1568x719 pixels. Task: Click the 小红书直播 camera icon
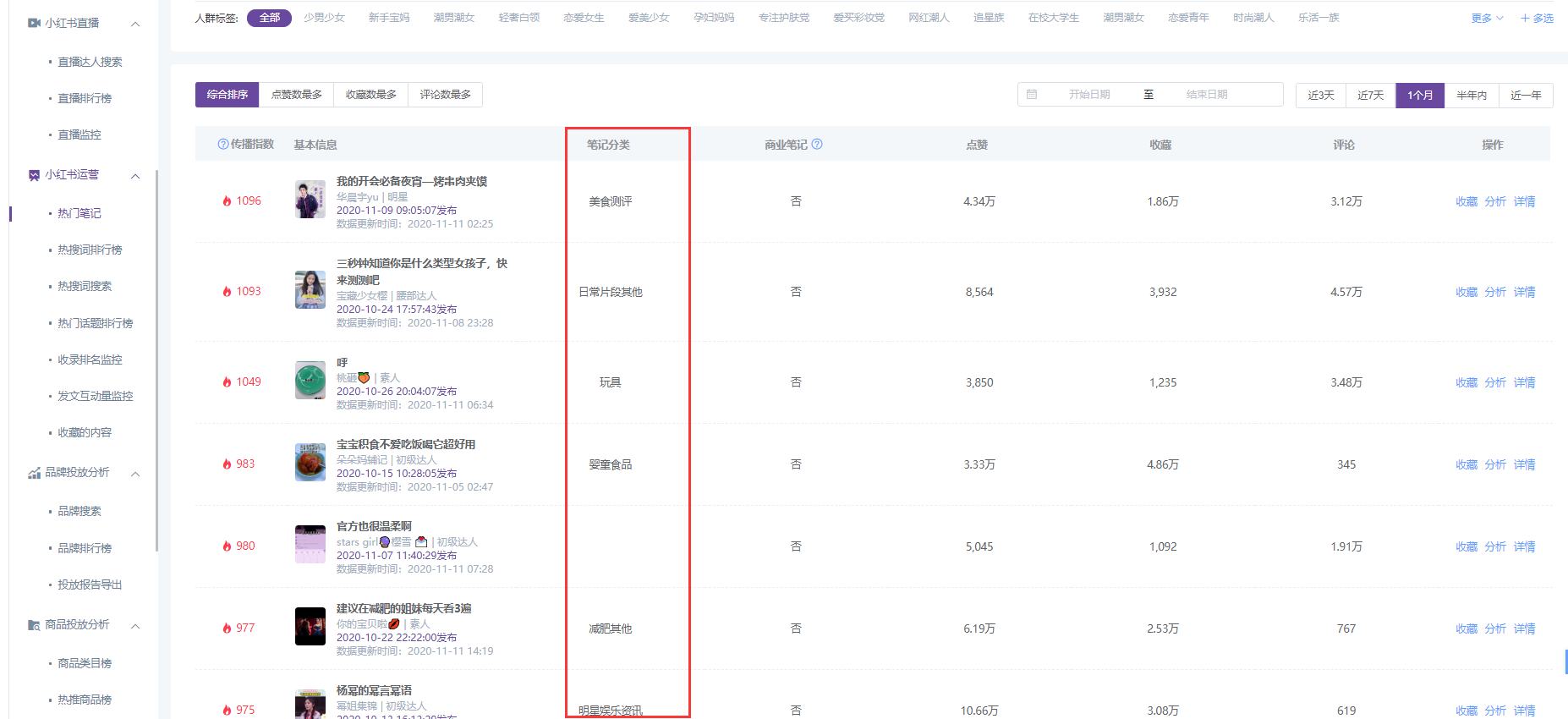click(34, 23)
